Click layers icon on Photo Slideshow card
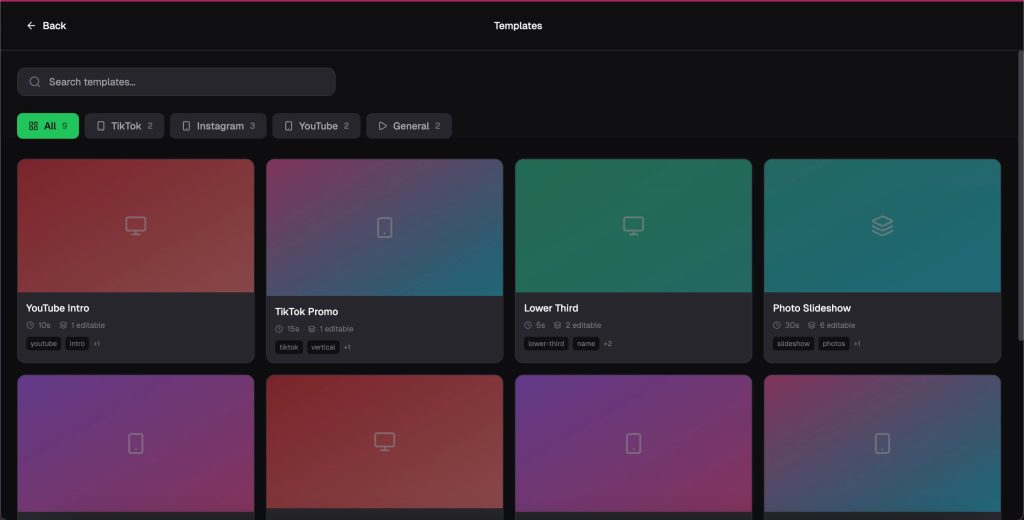Viewport: 1024px width, 520px height. (x=882, y=225)
